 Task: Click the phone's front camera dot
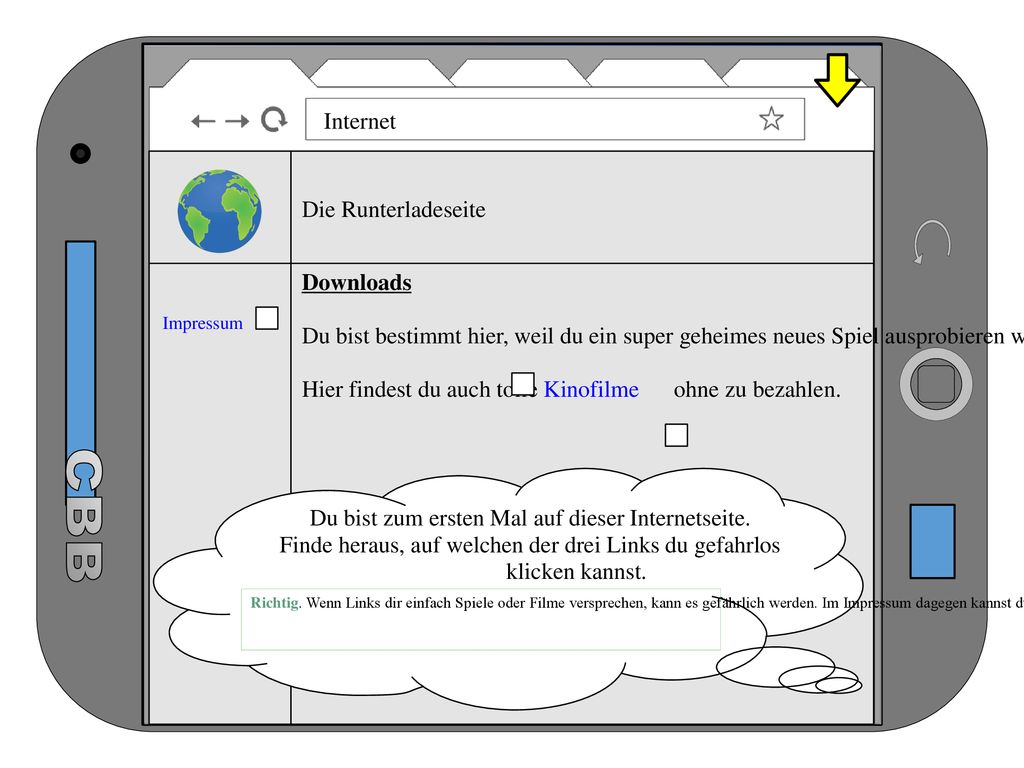click(80, 153)
